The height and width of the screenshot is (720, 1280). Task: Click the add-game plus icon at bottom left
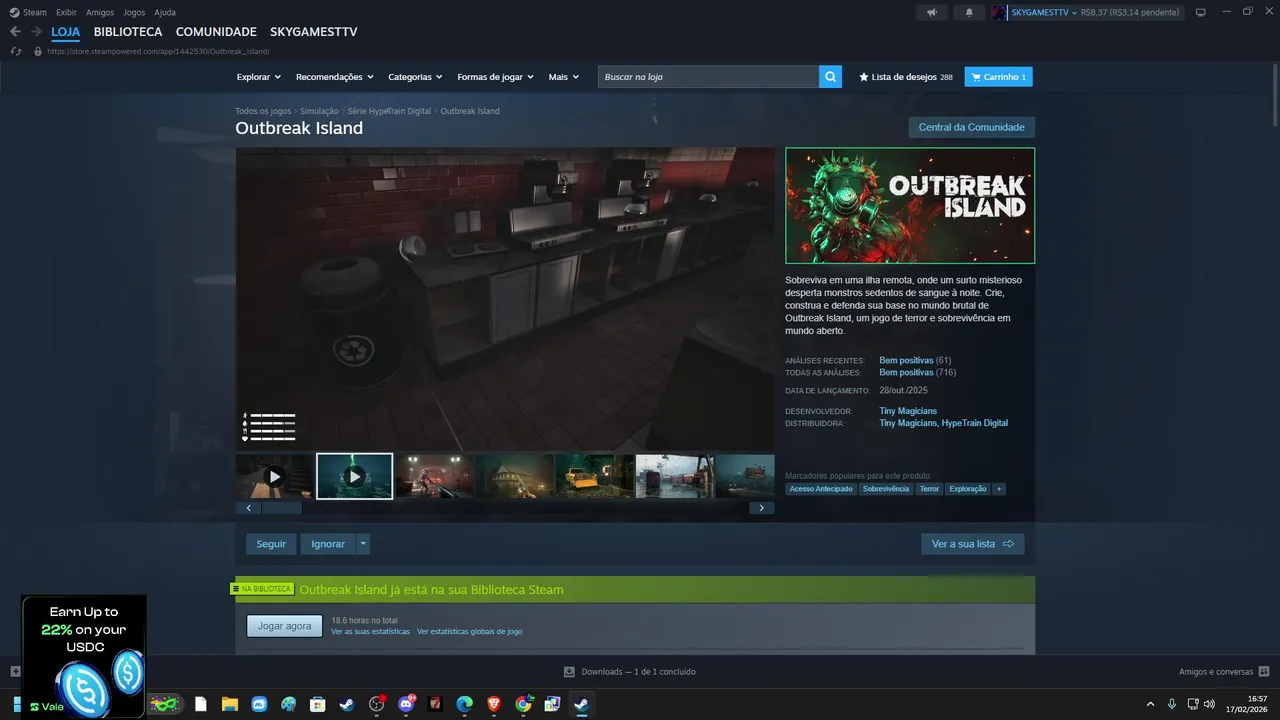[15, 671]
